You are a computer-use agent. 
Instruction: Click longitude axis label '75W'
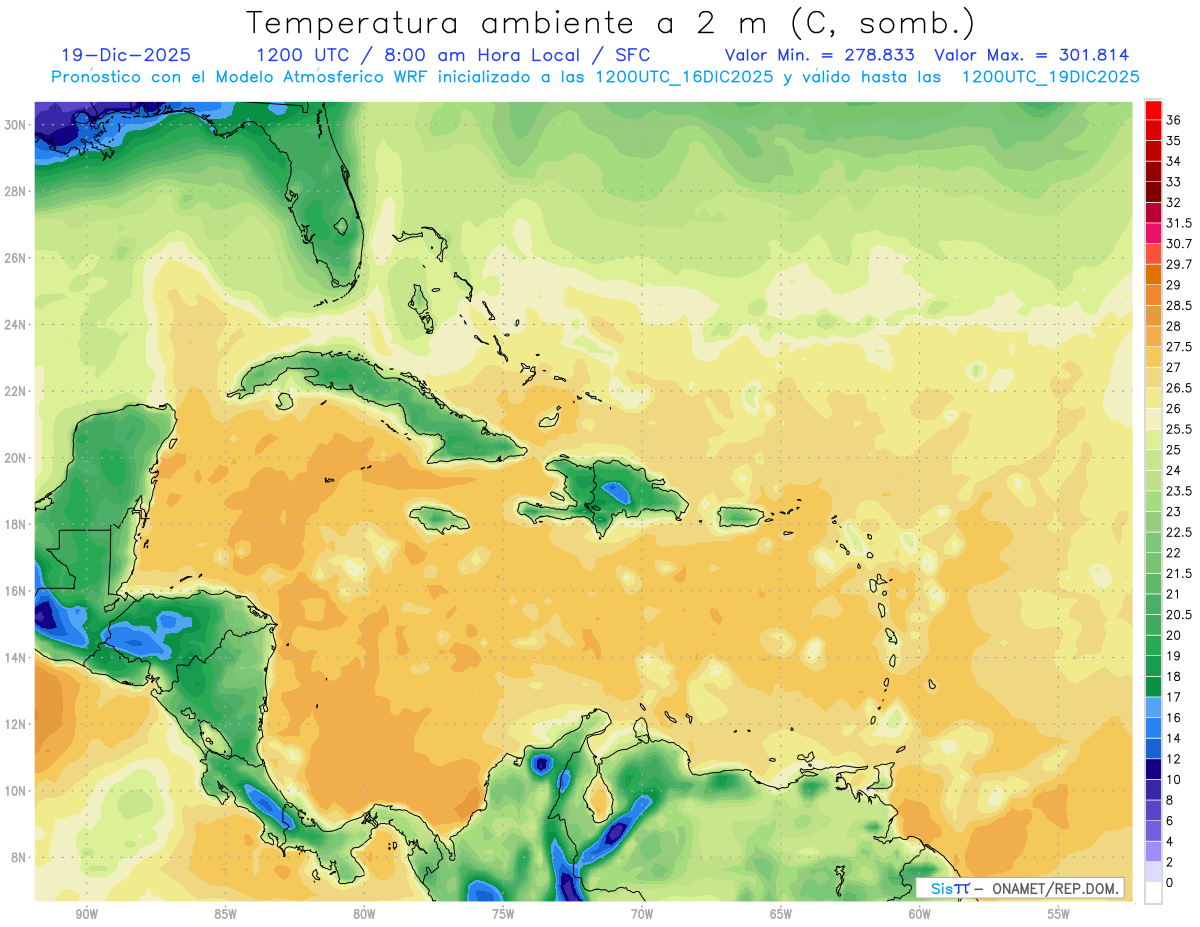point(503,914)
